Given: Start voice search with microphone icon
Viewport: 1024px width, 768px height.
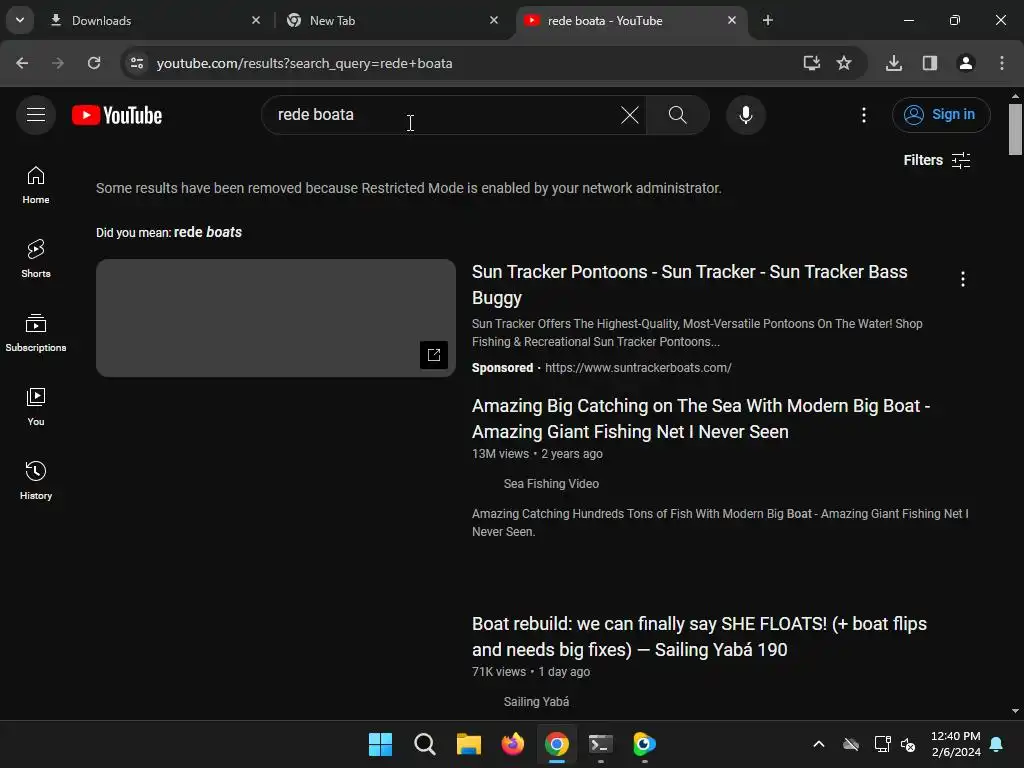Looking at the screenshot, I should (x=745, y=115).
